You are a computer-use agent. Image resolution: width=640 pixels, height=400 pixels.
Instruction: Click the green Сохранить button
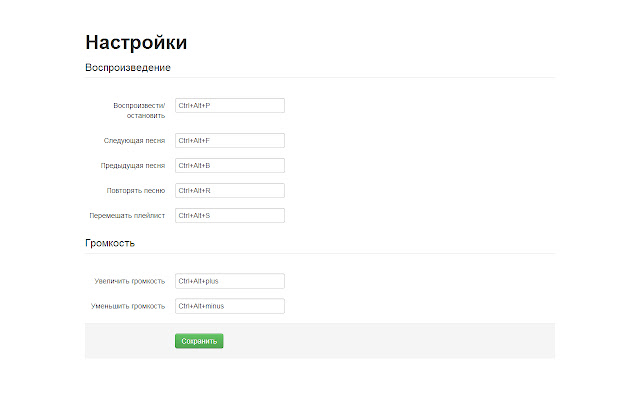199,341
